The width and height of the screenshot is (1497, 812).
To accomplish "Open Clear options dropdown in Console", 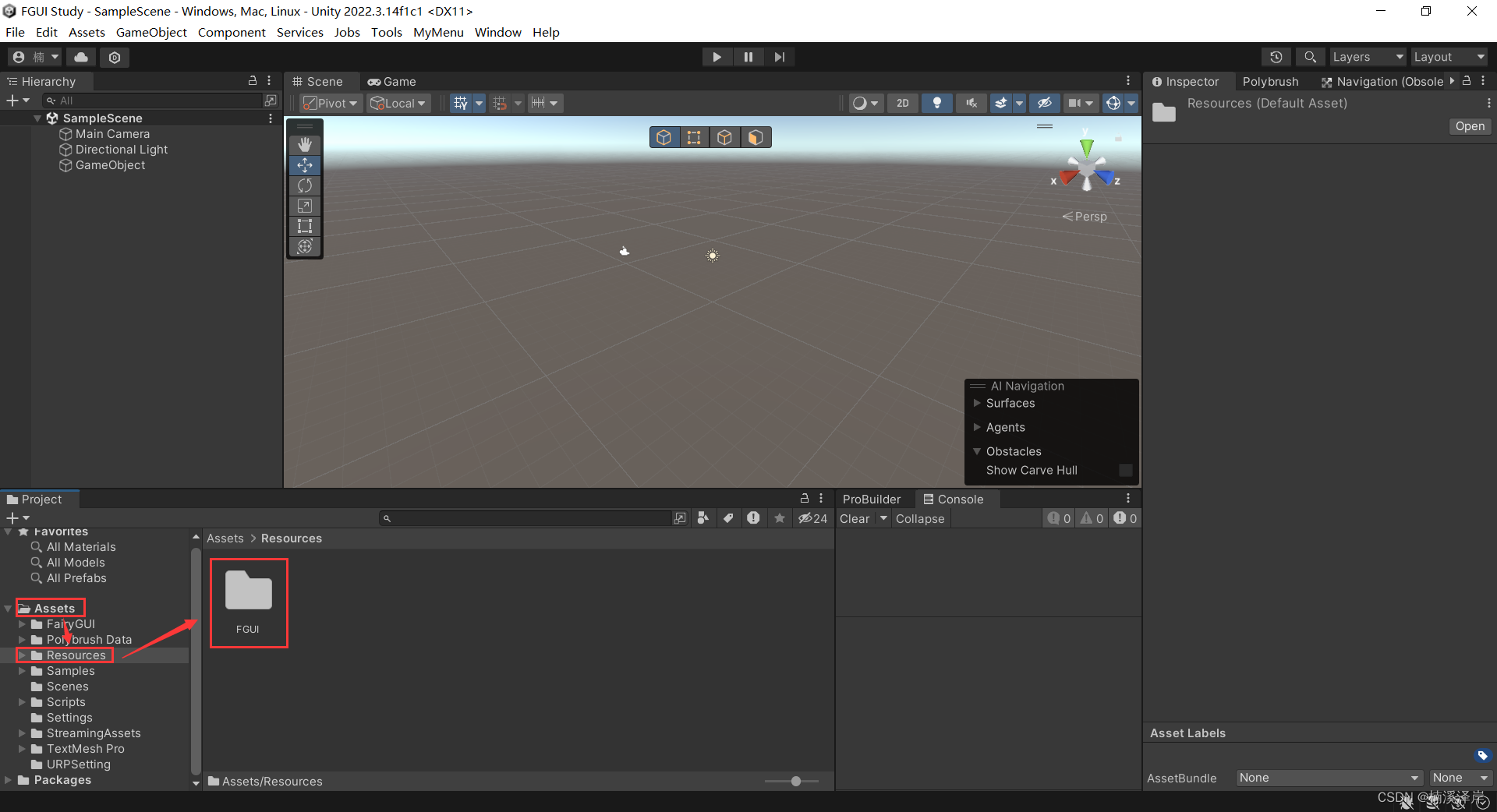I will (883, 518).
